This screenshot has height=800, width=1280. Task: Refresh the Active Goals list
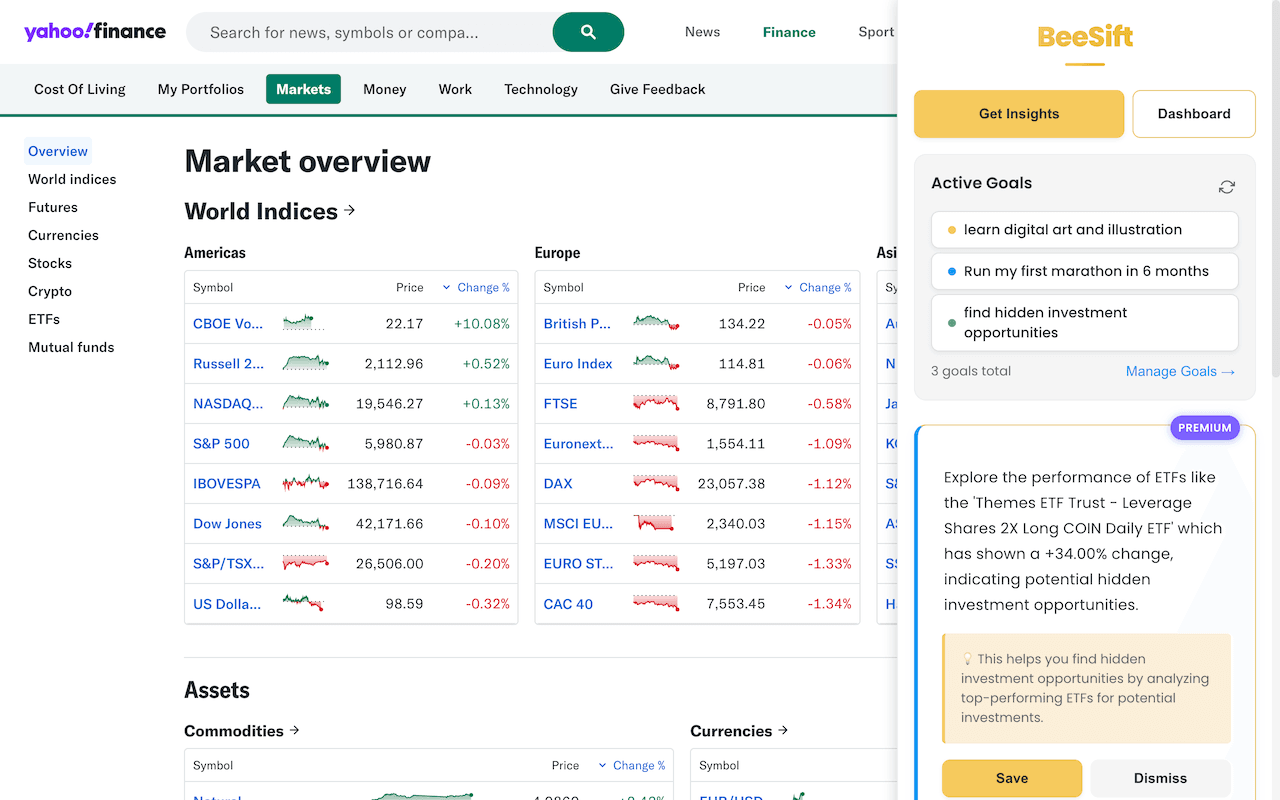point(1226,187)
